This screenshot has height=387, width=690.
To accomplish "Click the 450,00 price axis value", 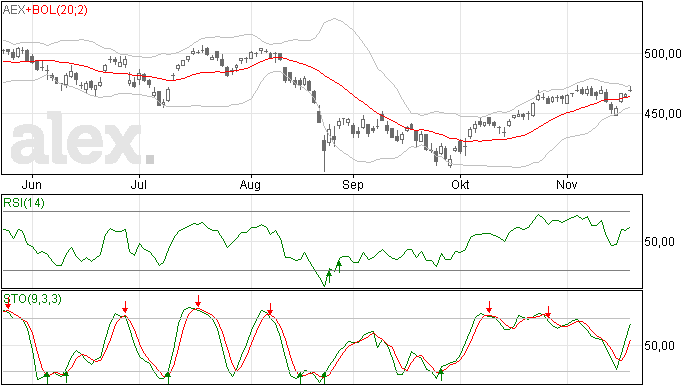I will (x=663, y=114).
